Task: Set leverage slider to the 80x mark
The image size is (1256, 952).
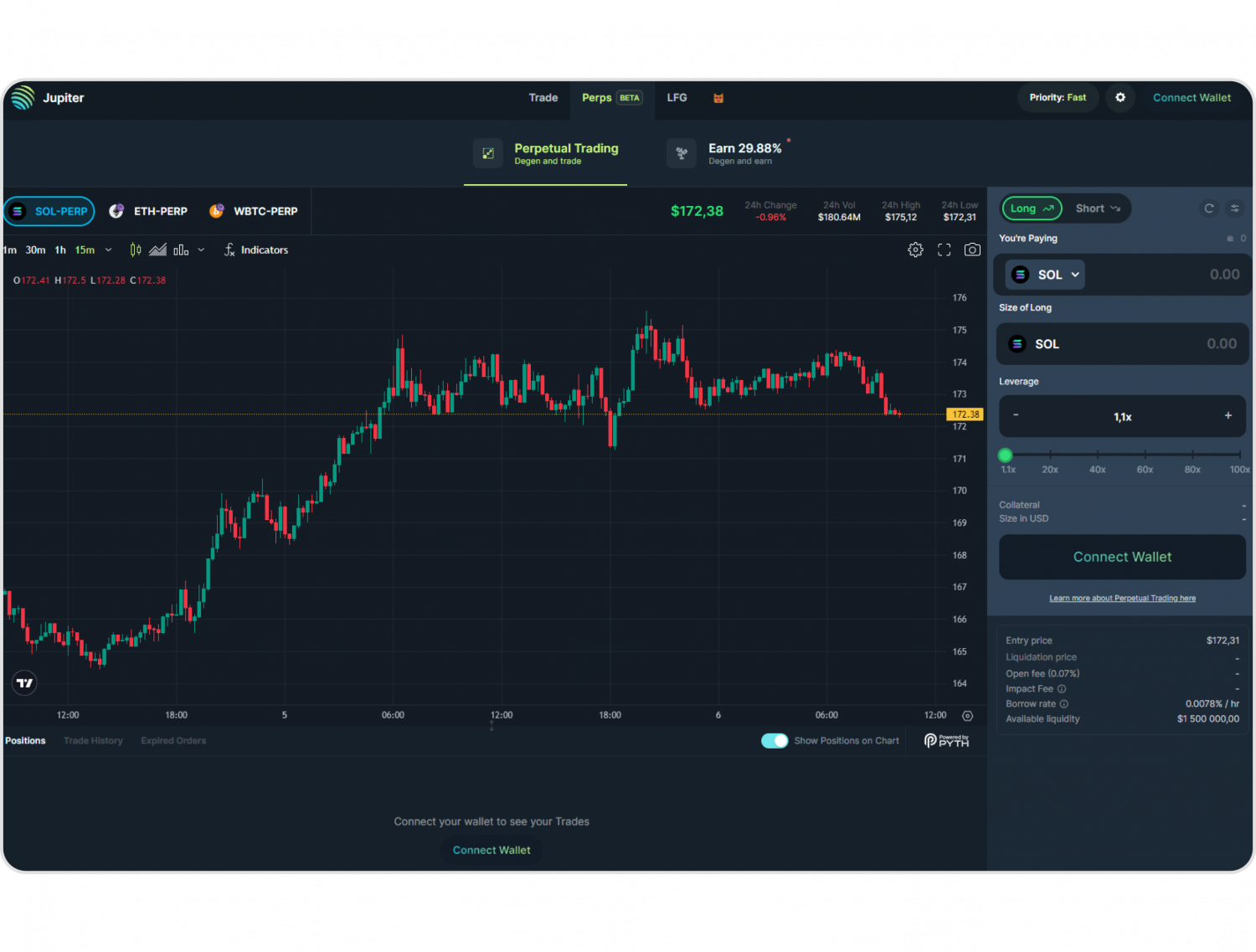Action: [x=1192, y=455]
